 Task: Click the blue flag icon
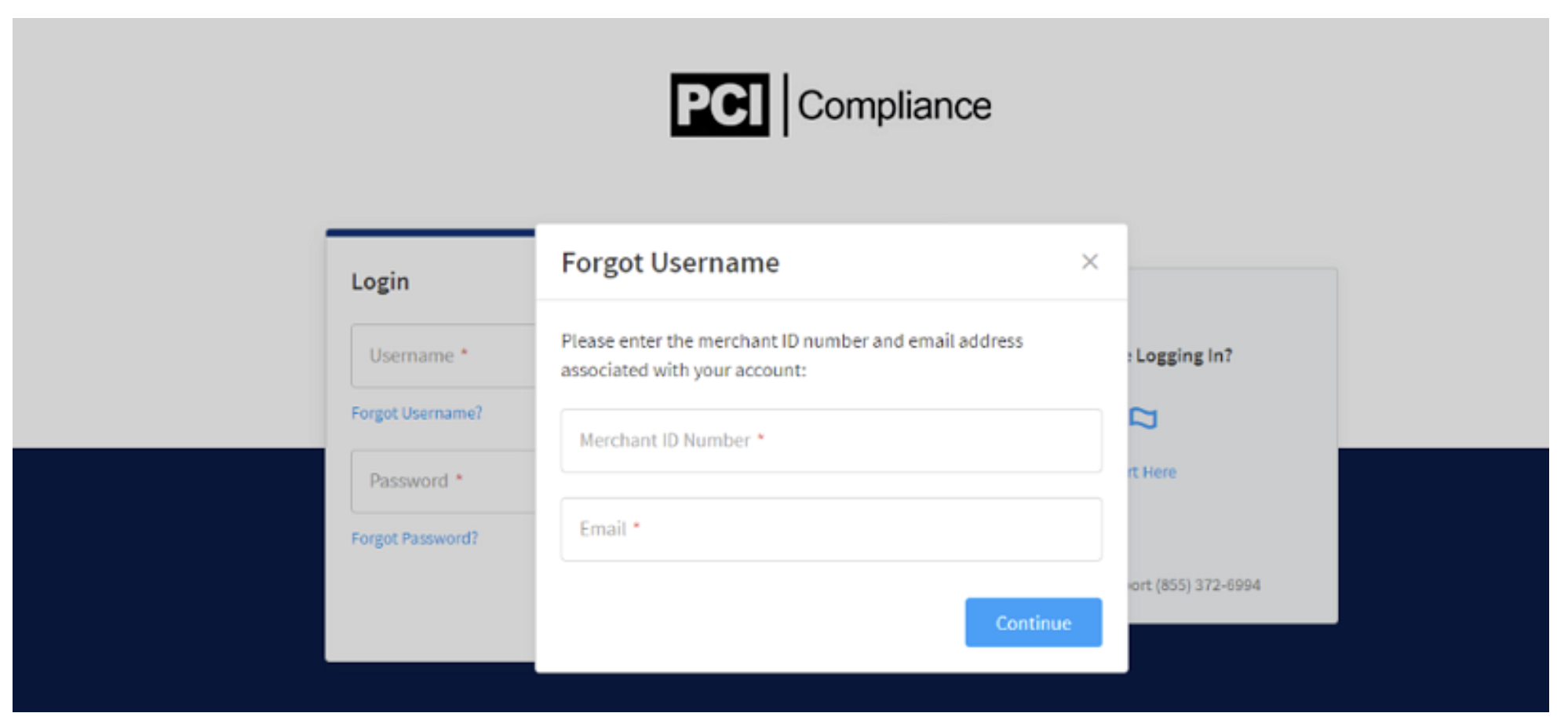pyautogui.click(x=1143, y=419)
